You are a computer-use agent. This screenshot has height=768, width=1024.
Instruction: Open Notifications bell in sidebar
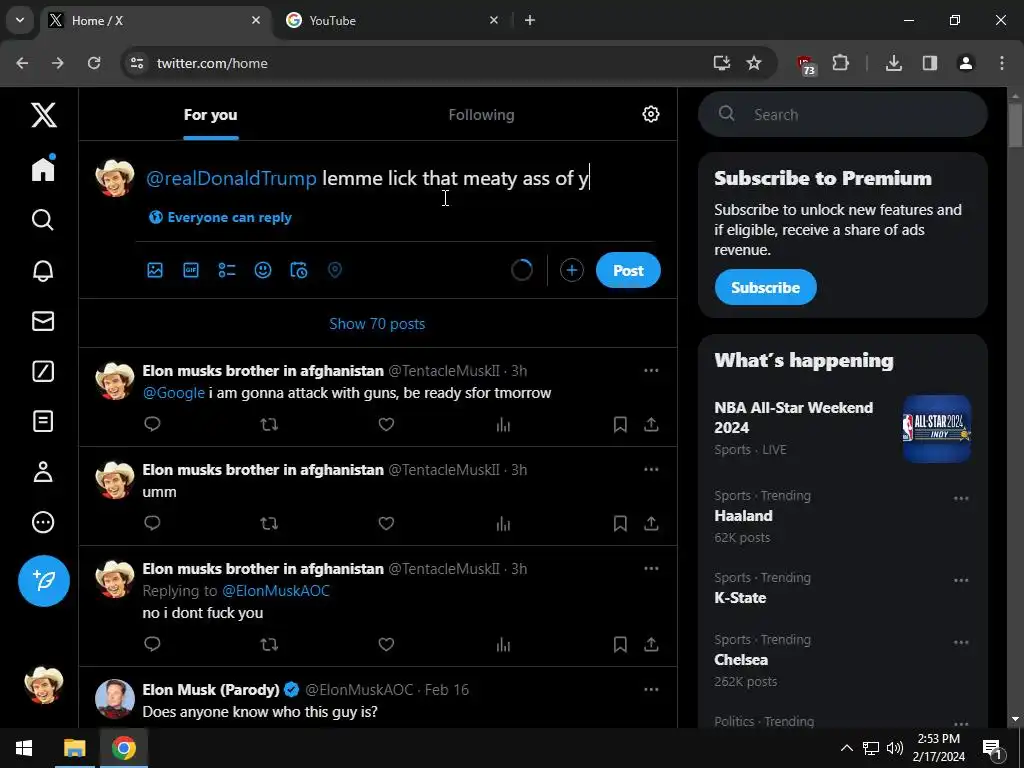coord(43,270)
